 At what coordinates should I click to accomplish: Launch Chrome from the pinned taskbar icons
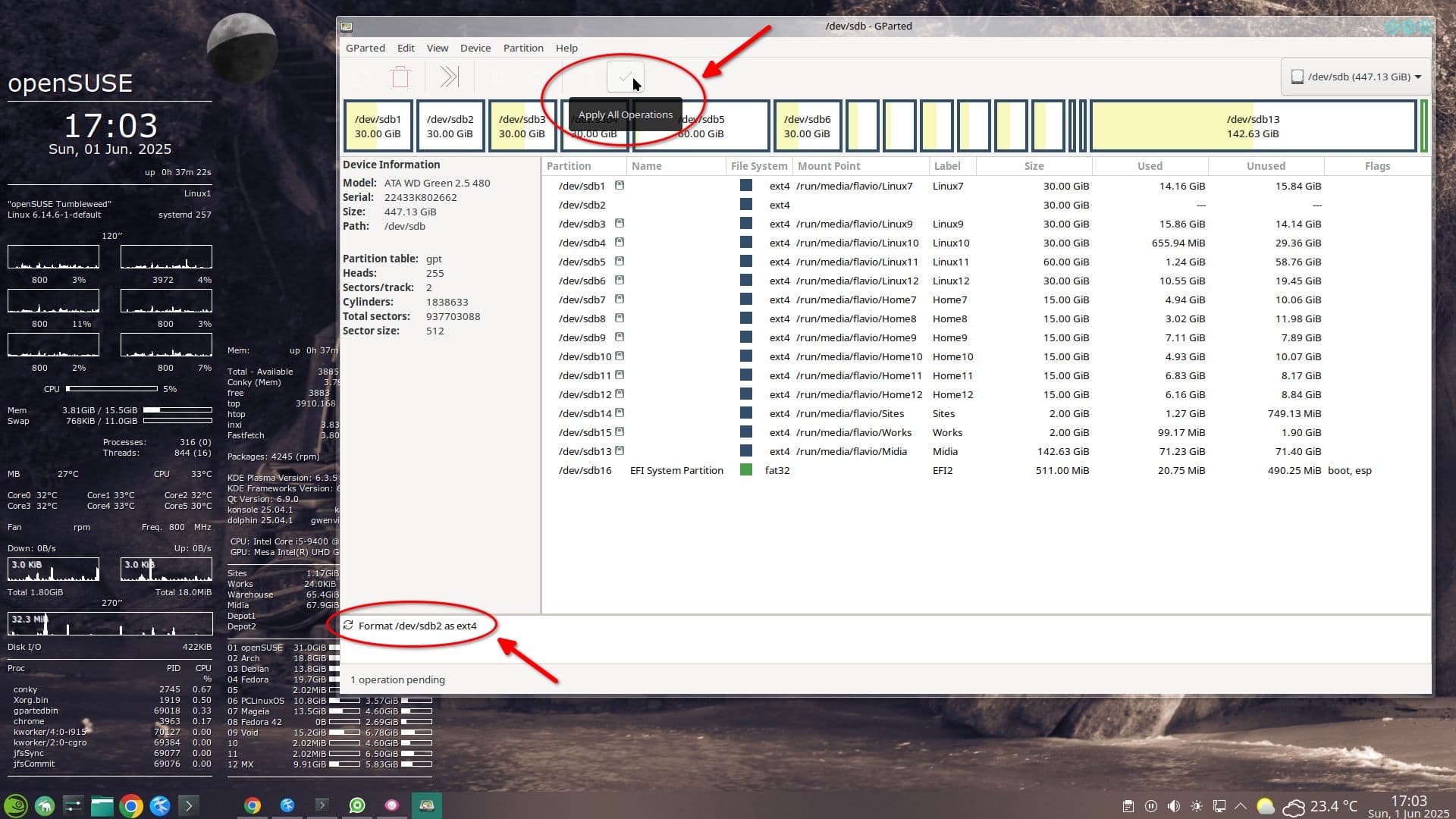click(x=130, y=805)
